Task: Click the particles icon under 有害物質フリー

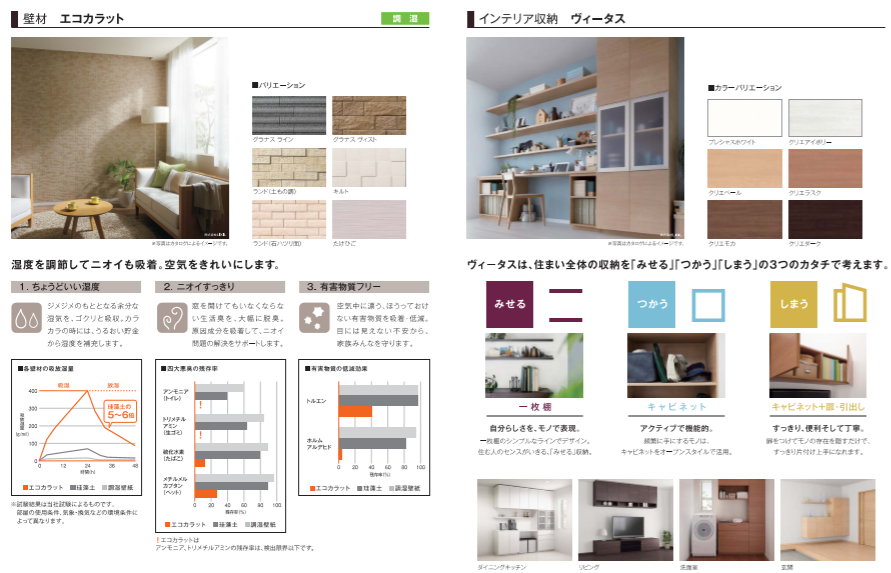Action: [x=314, y=317]
